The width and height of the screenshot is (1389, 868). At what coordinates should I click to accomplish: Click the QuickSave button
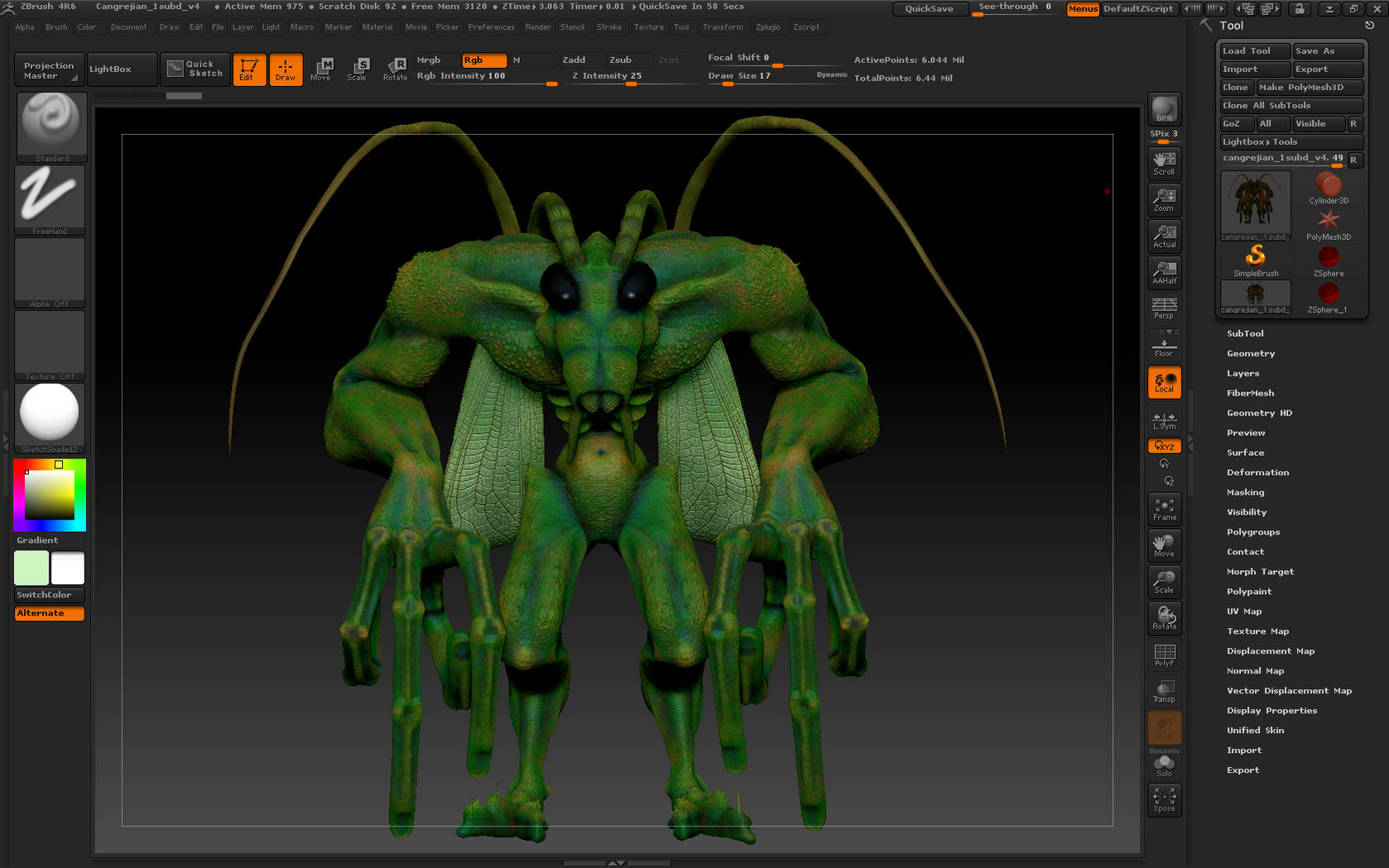click(x=930, y=8)
